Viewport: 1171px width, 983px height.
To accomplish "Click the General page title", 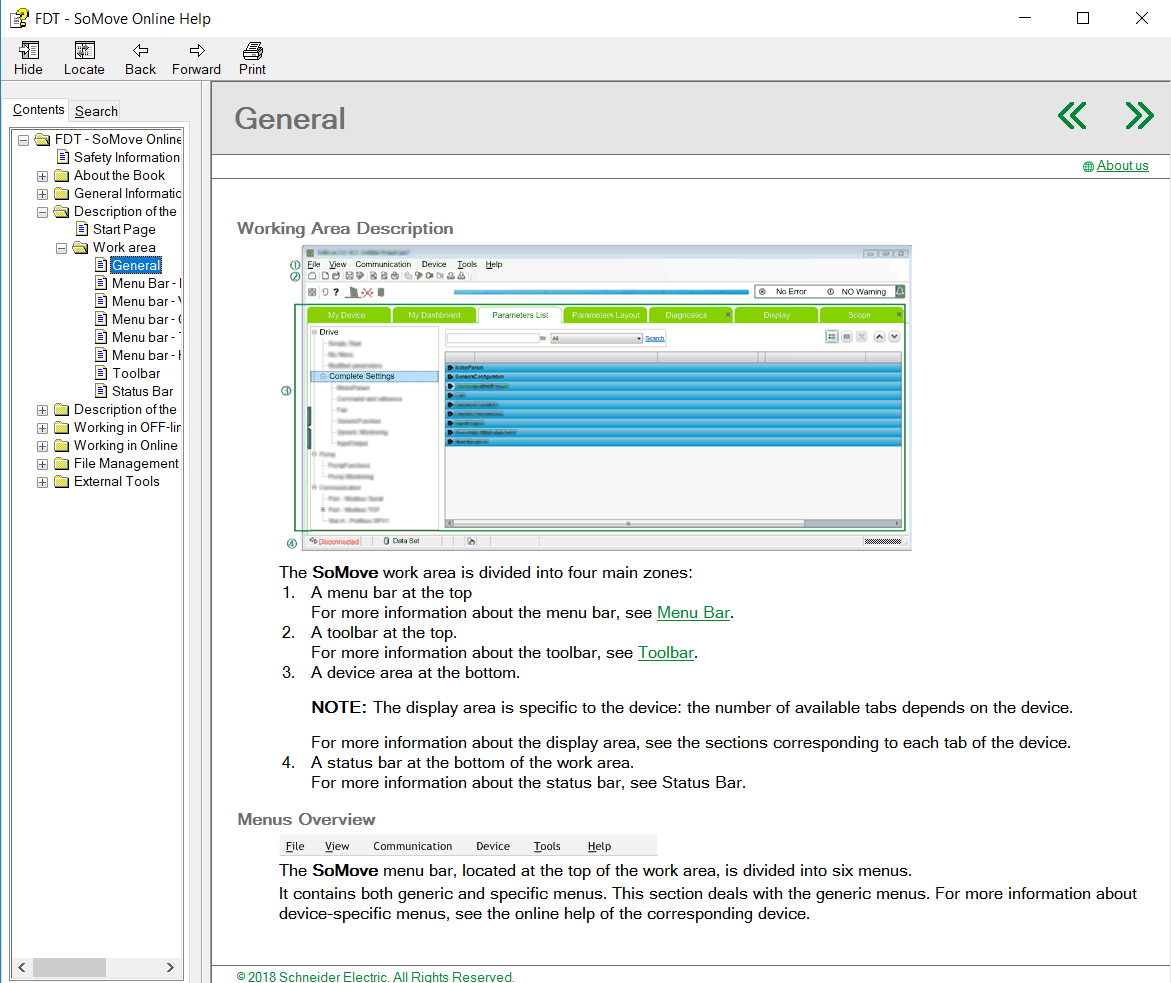I will (290, 119).
